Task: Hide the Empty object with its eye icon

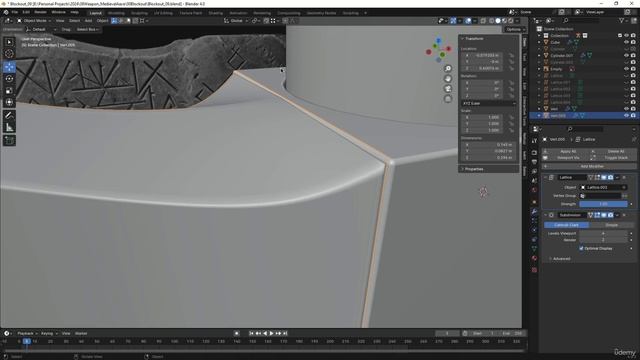Action: (x=627, y=69)
